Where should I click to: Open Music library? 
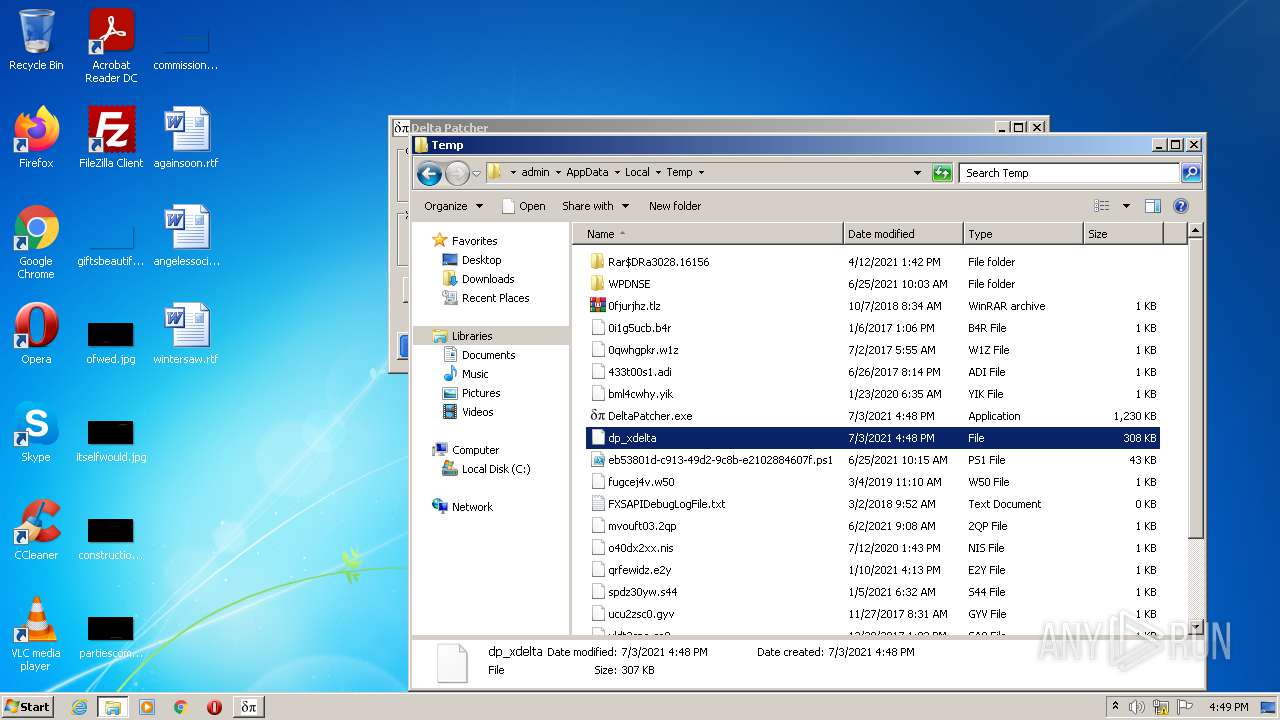click(x=475, y=374)
